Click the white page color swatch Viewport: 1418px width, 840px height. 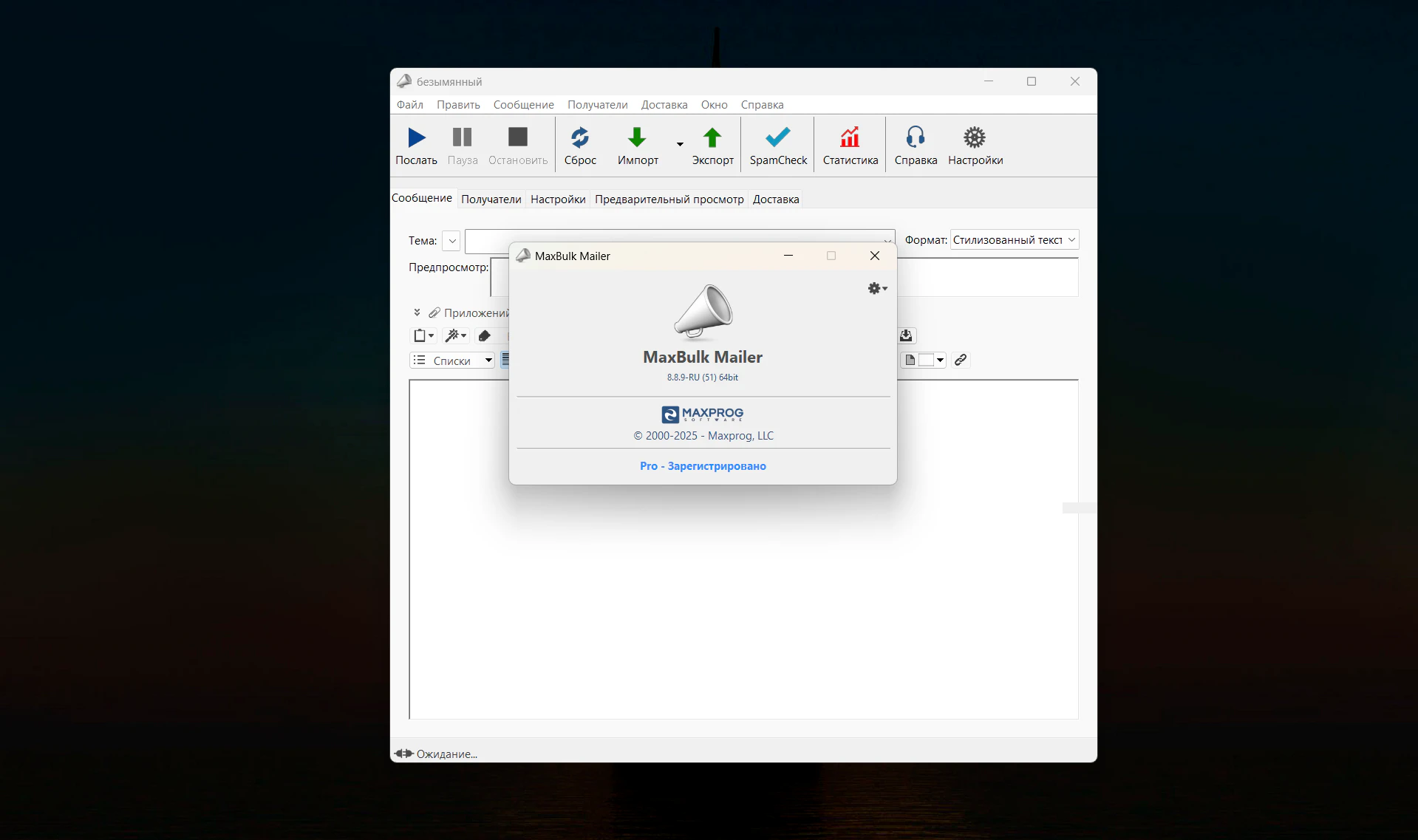click(926, 361)
